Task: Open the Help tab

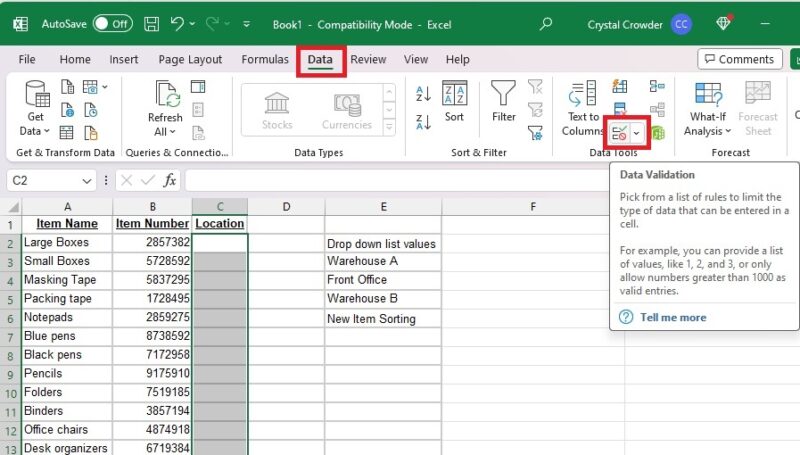Action: (x=457, y=59)
